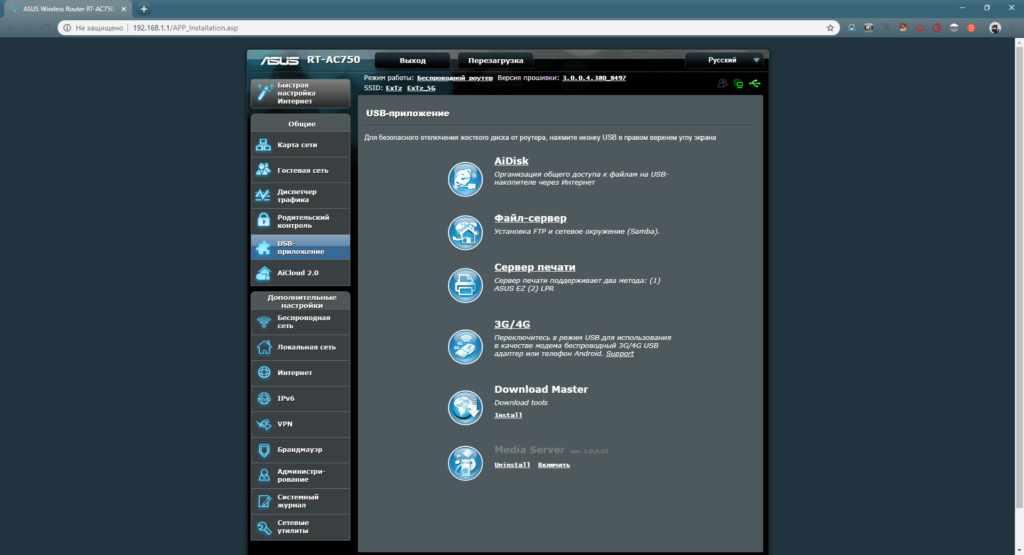Image resolution: width=1024 pixels, height=555 pixels.
Task: Click the guest users status icon
Action: pyautogui.click(x=722, y=84)
